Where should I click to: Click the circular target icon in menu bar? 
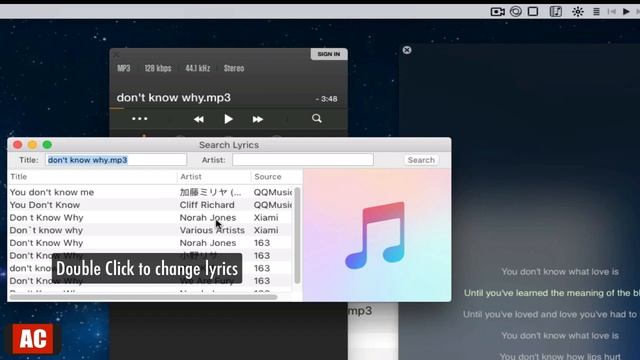coord(516,11)
